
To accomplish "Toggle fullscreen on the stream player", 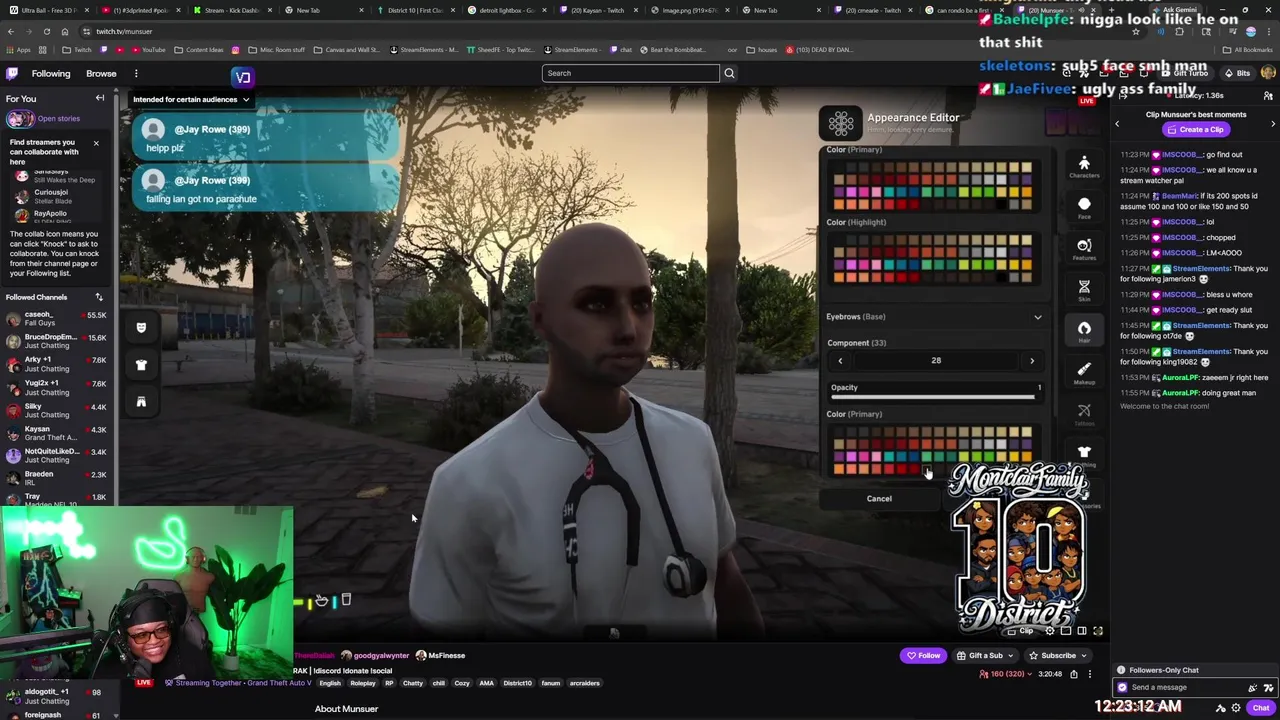I will tap(1098, 631).
